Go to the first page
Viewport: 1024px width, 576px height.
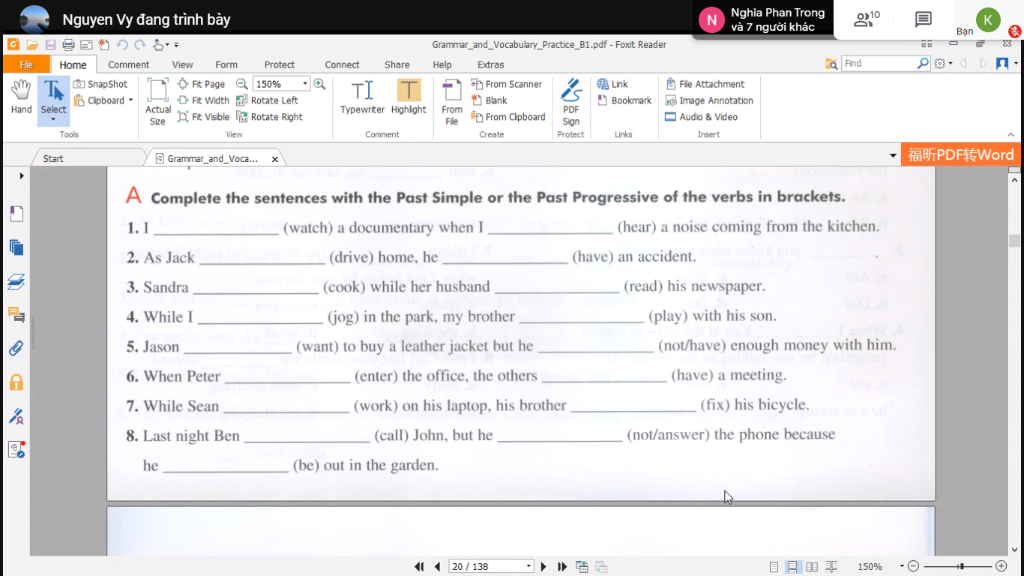(419, 567)
